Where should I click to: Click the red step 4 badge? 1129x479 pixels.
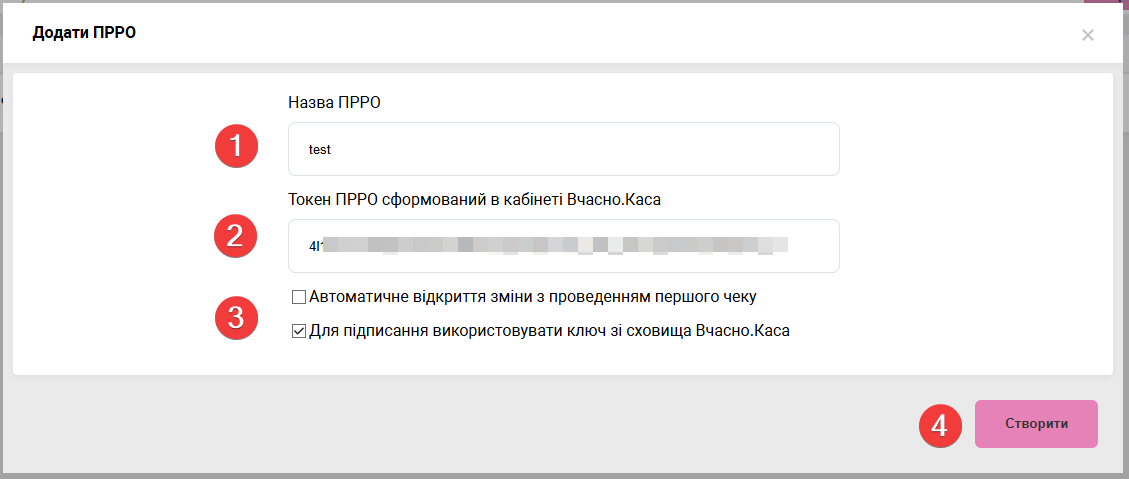[x=940, y=425]
